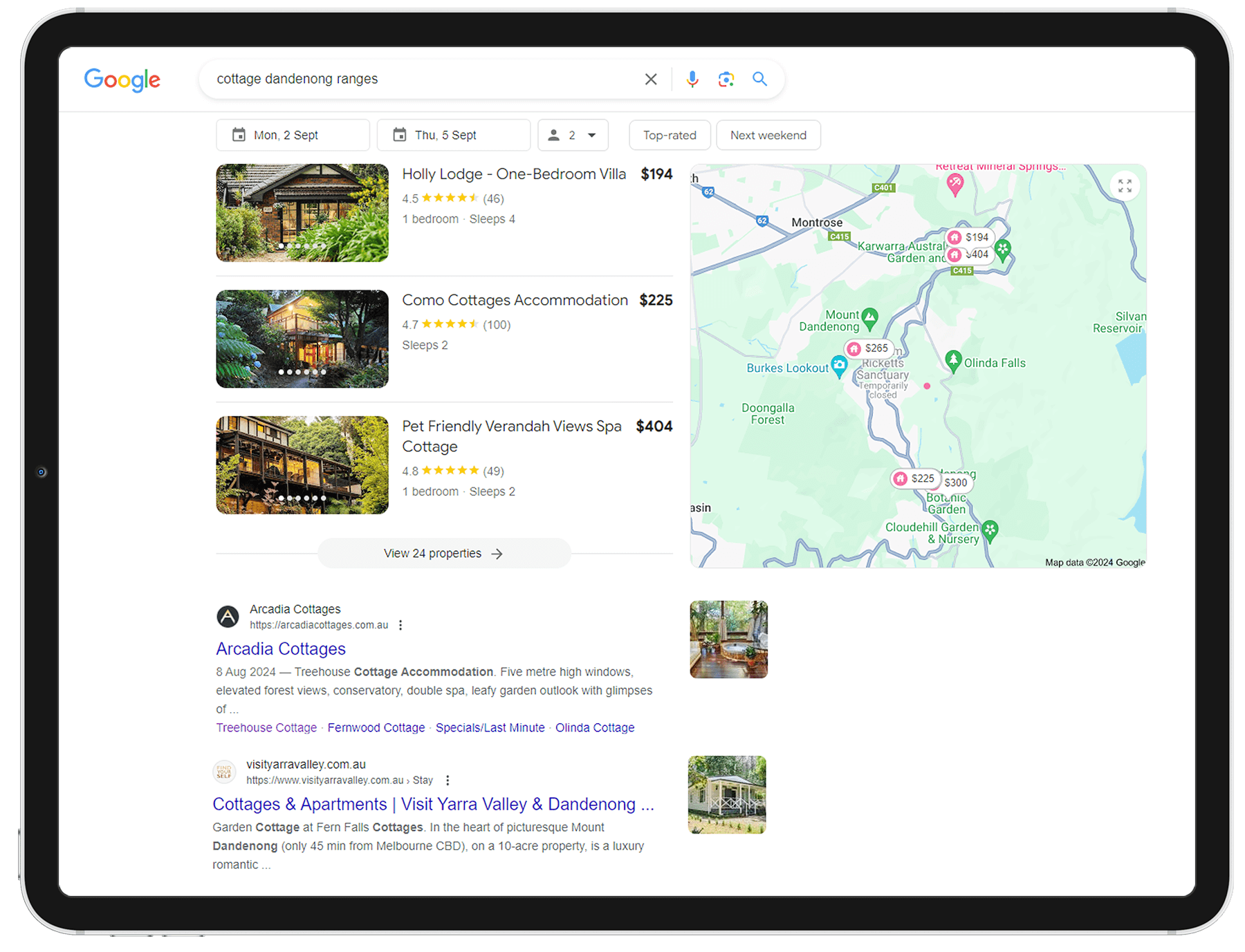Image resolution: width=1245 pixels, height=952 pixels.
Task: Click the Cloudehill Garden & Nursery marker
Action: [x=990, y=530]
